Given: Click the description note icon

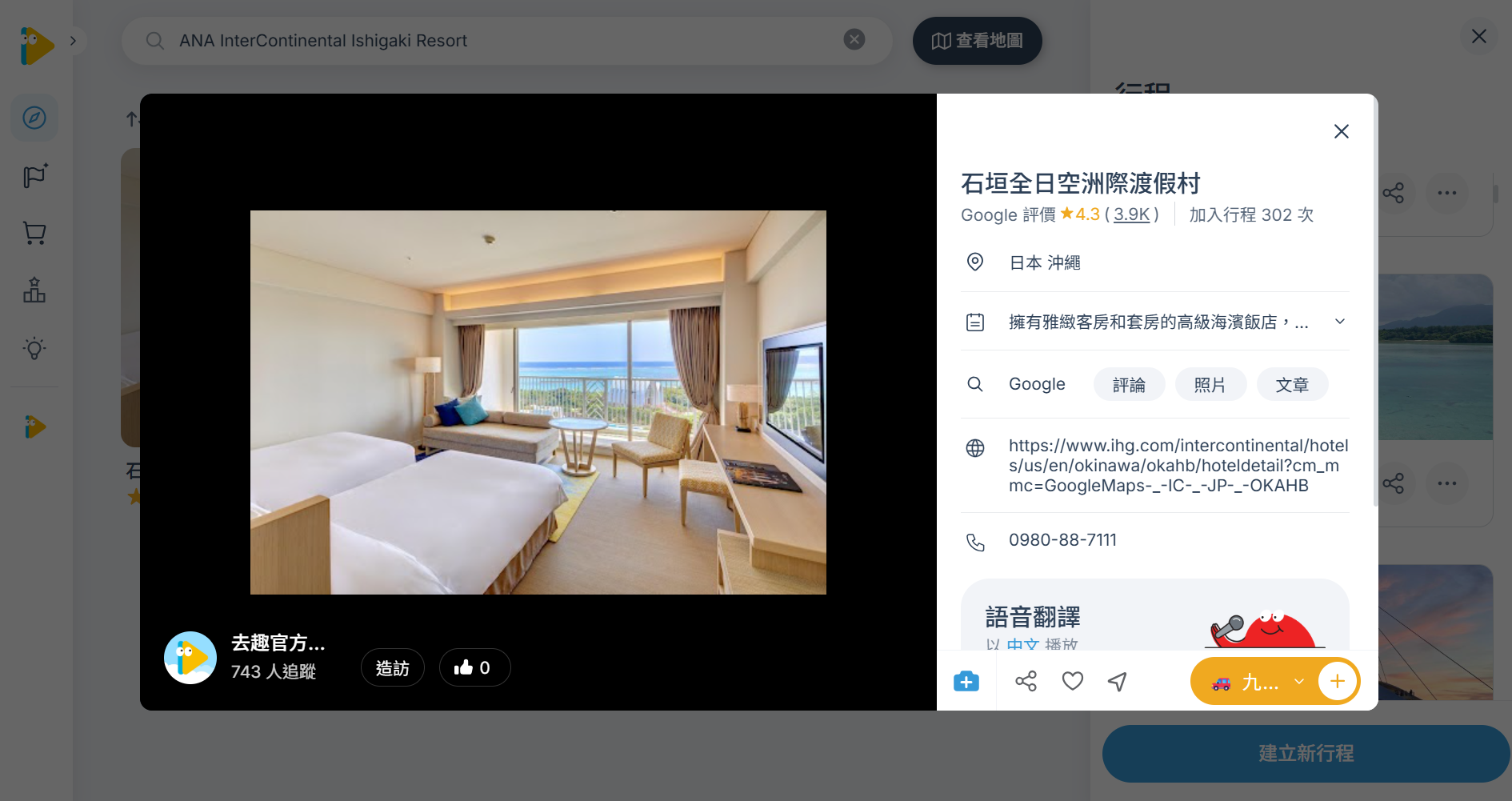Looking at the screenshot, I should point(975,322).
